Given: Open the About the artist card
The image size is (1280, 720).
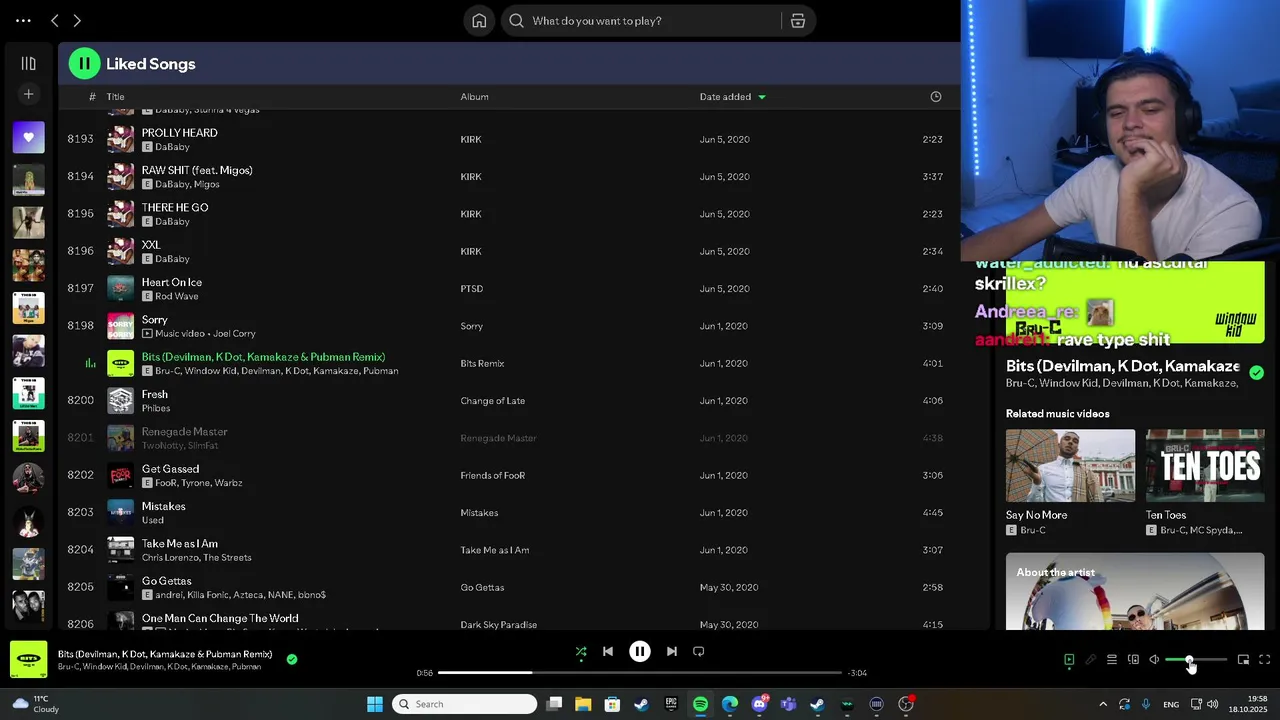Looking at the screenshot, I should coord(1135,591).
